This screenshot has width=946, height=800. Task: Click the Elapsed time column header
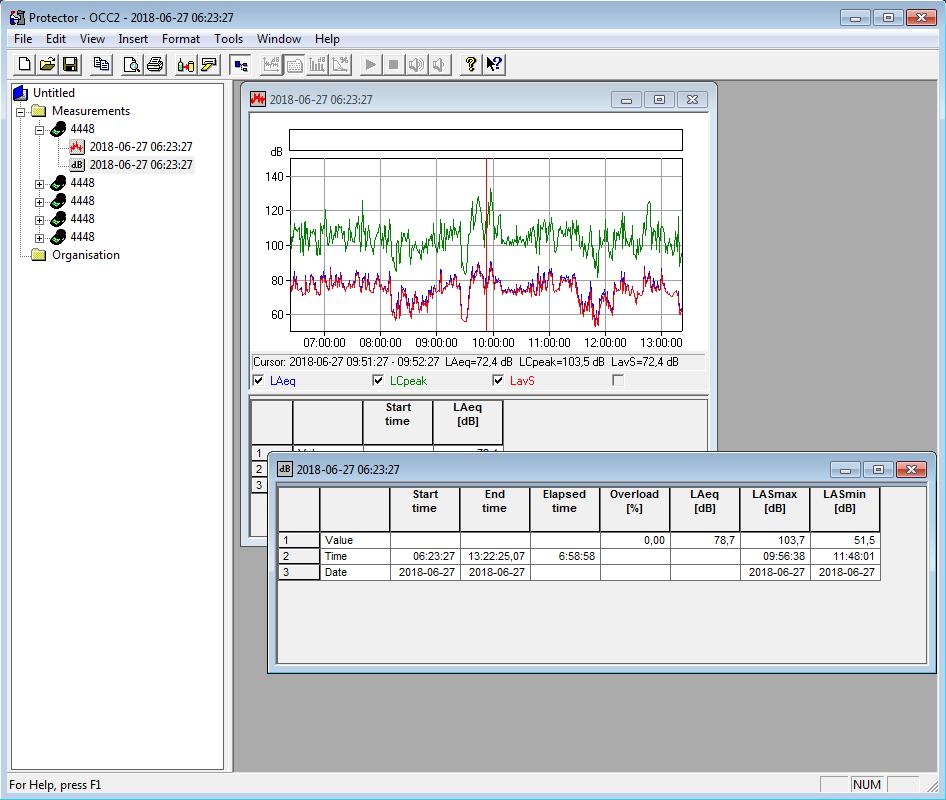point(564,509)
